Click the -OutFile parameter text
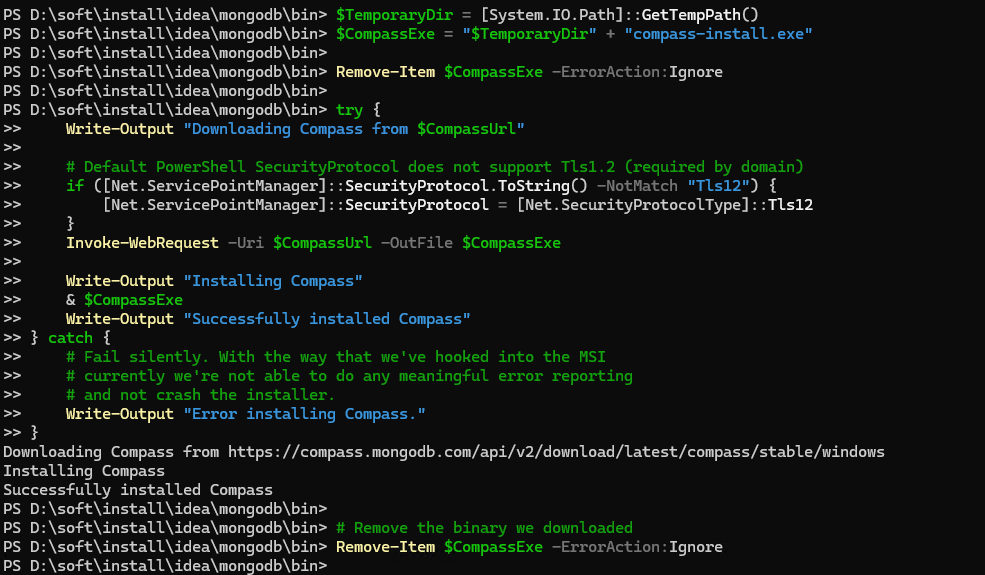This screenshot has height=575, width=985. [416, 243]
